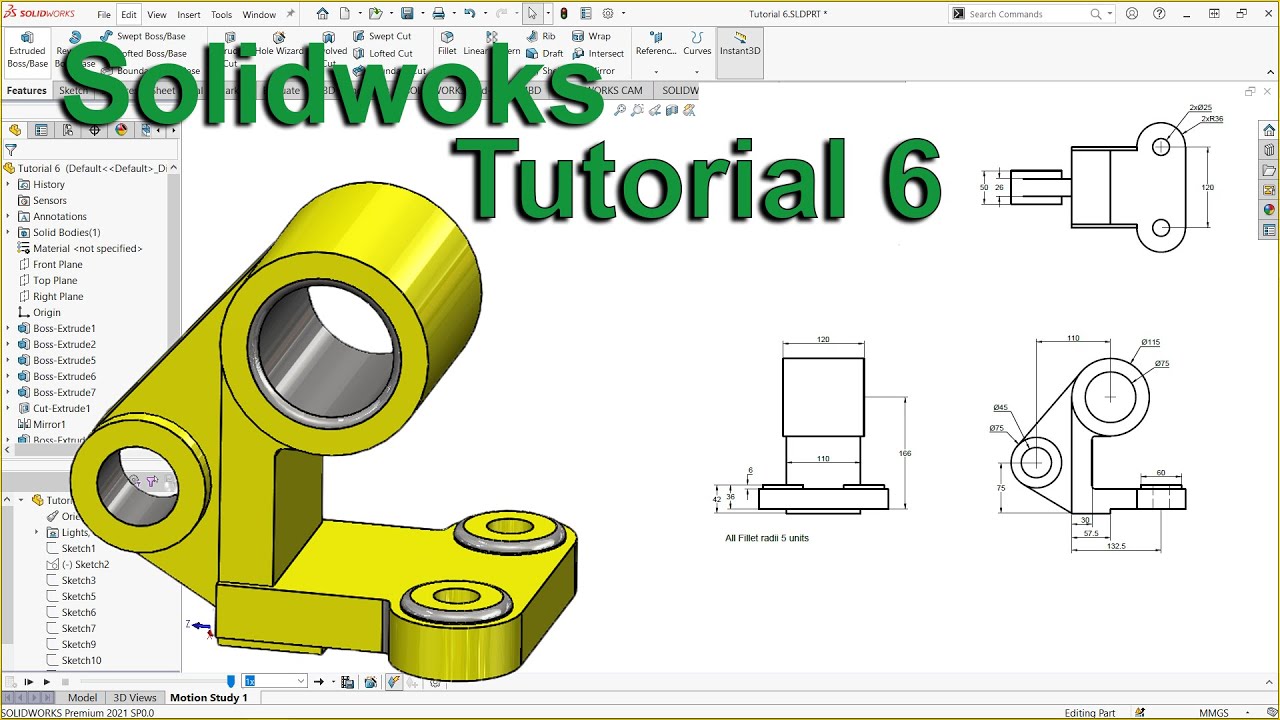Screen dimensions: 1280x720
Task: Click the tree filter funnel icon
Action: coord(11,150)
